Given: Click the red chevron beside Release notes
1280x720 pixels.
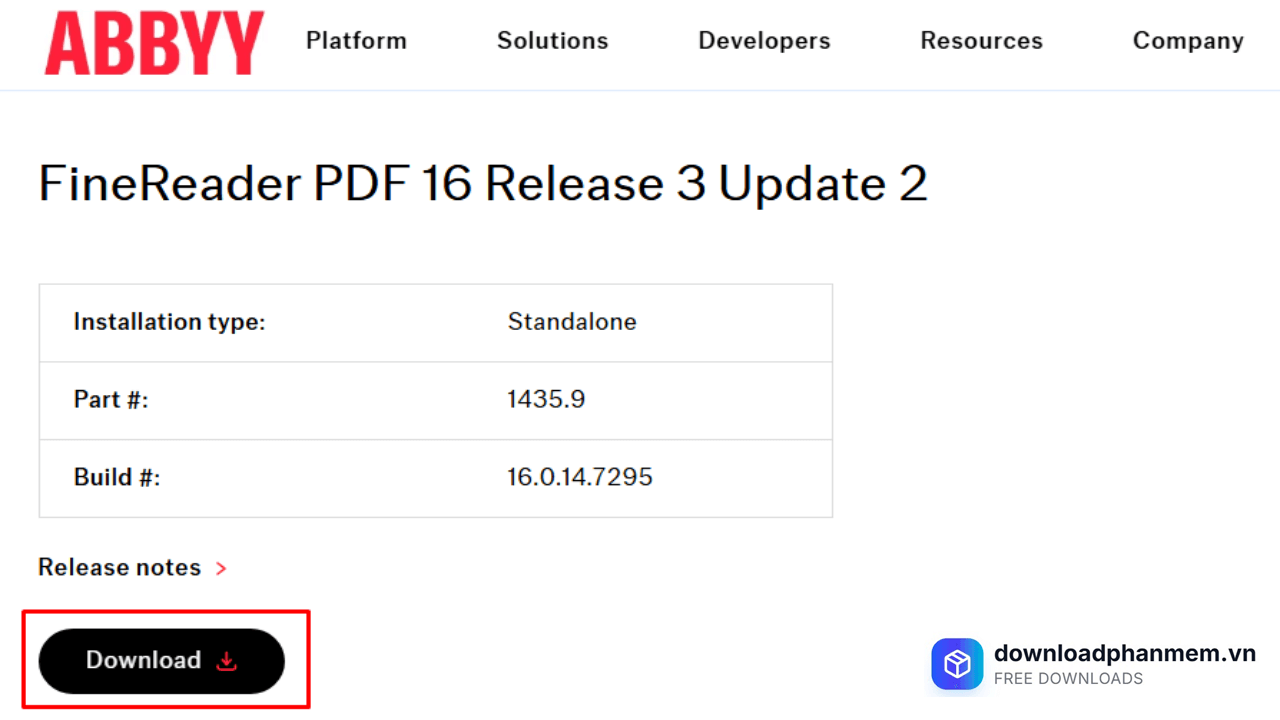Looking at the screenshot, I should pyautogui.click(x=221, y=568).
